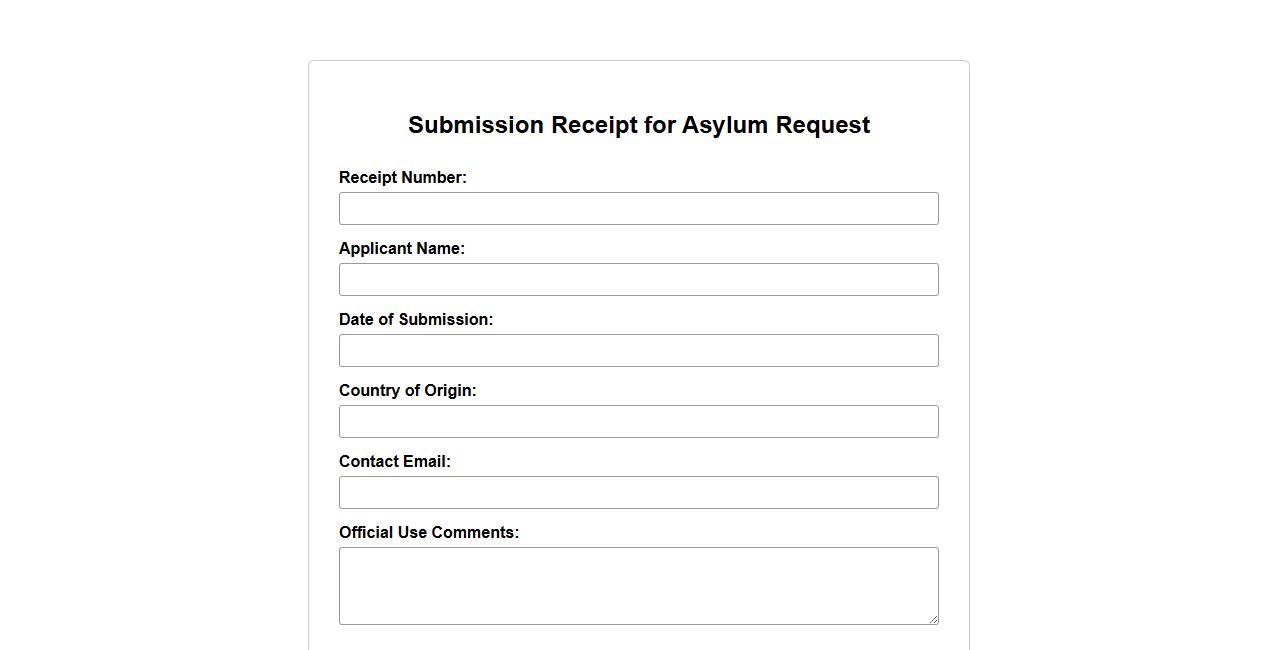Screen dimensions: 1278x650
Task: Select the Date of Submission field
Action: pyautogui.click(x=638, y=351)
